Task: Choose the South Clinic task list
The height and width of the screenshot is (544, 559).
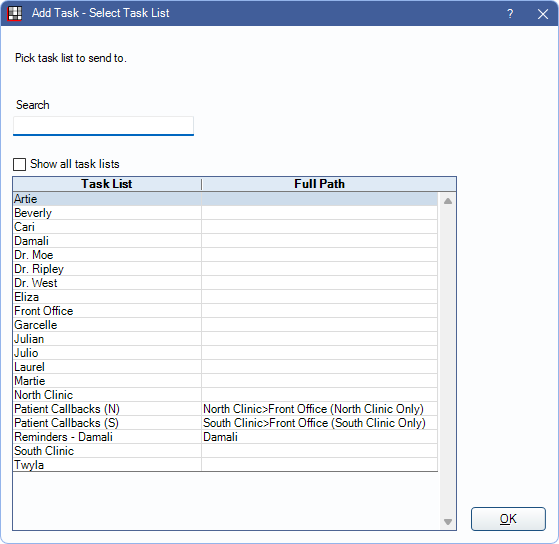Action: point(225,451)
